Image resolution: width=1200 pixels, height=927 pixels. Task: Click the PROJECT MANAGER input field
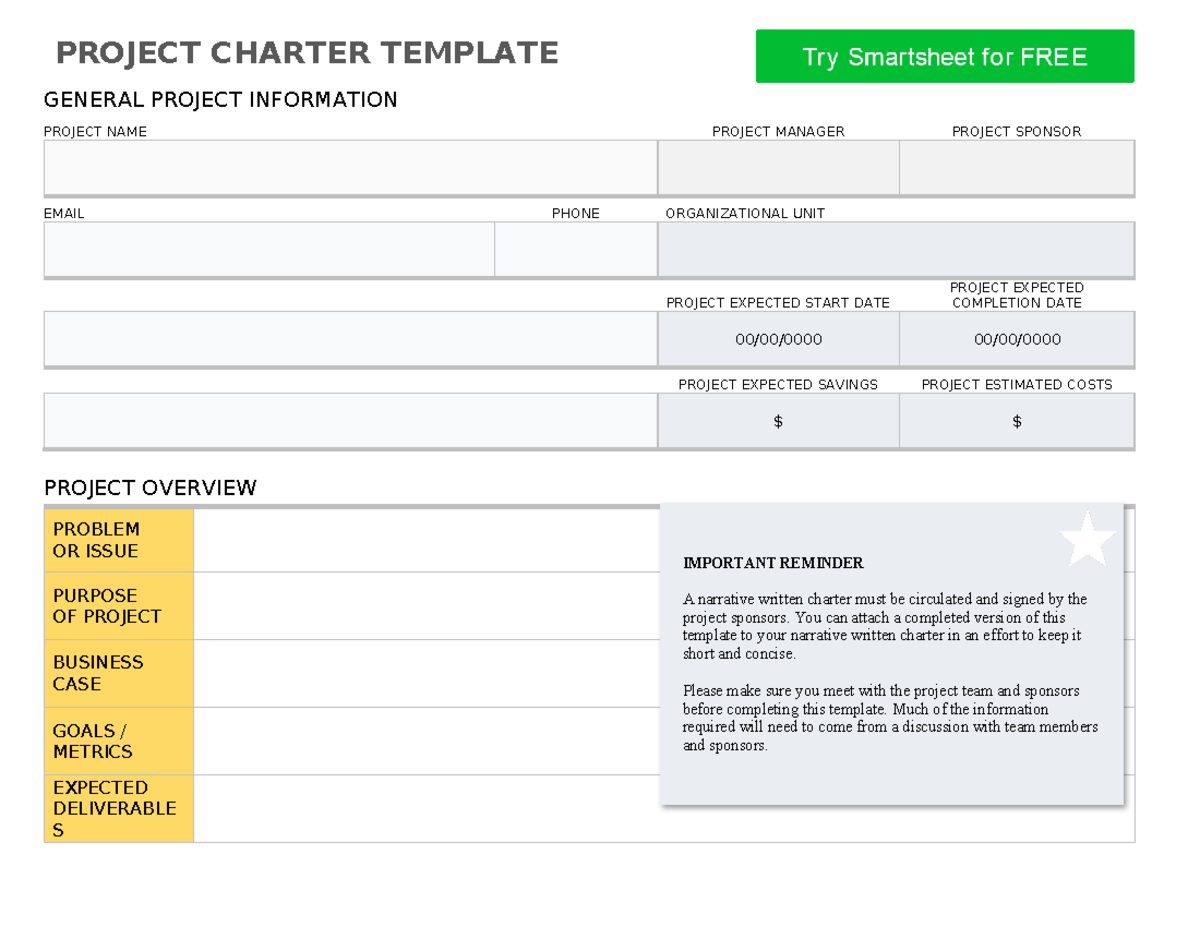coord(778,167)
